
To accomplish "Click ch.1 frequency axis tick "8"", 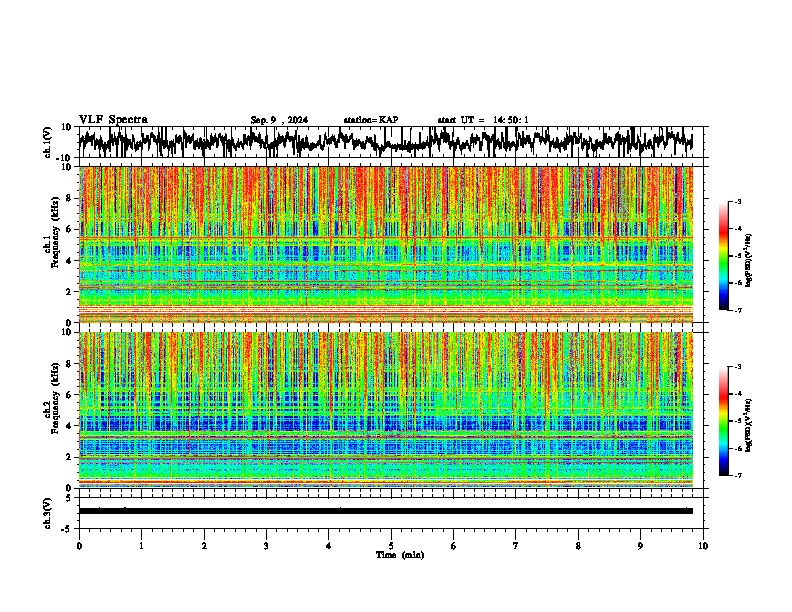I will pos(69,198).
